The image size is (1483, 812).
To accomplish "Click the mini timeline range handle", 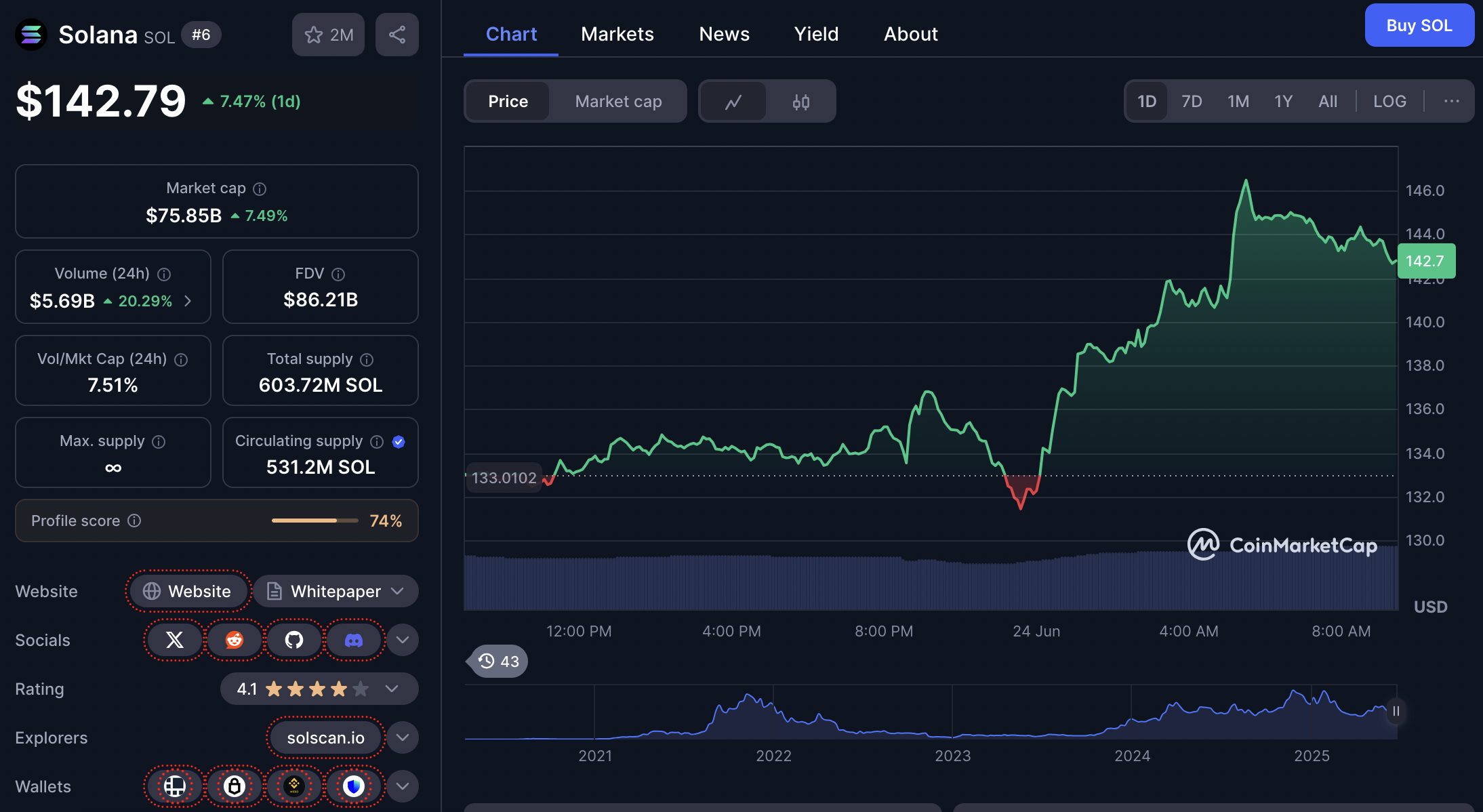I will 1396,711.
